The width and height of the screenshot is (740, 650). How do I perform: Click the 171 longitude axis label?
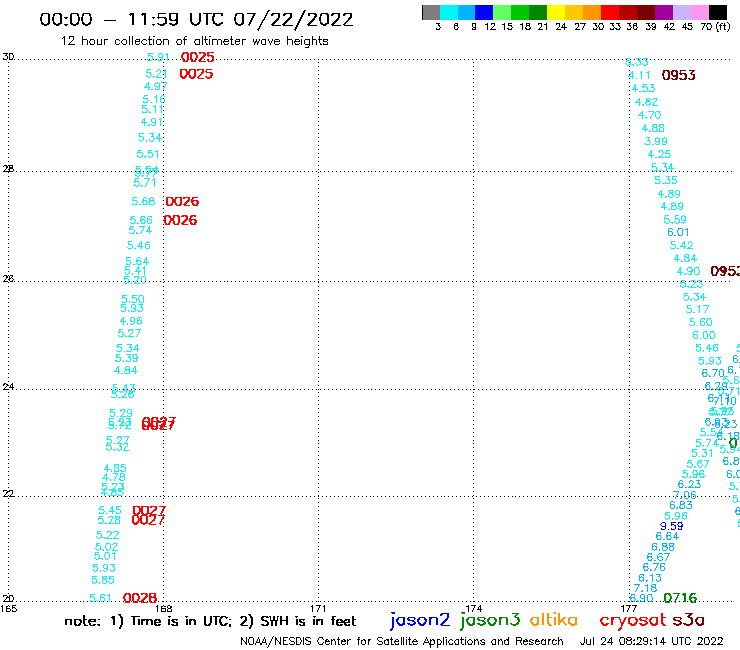point(318,608)
